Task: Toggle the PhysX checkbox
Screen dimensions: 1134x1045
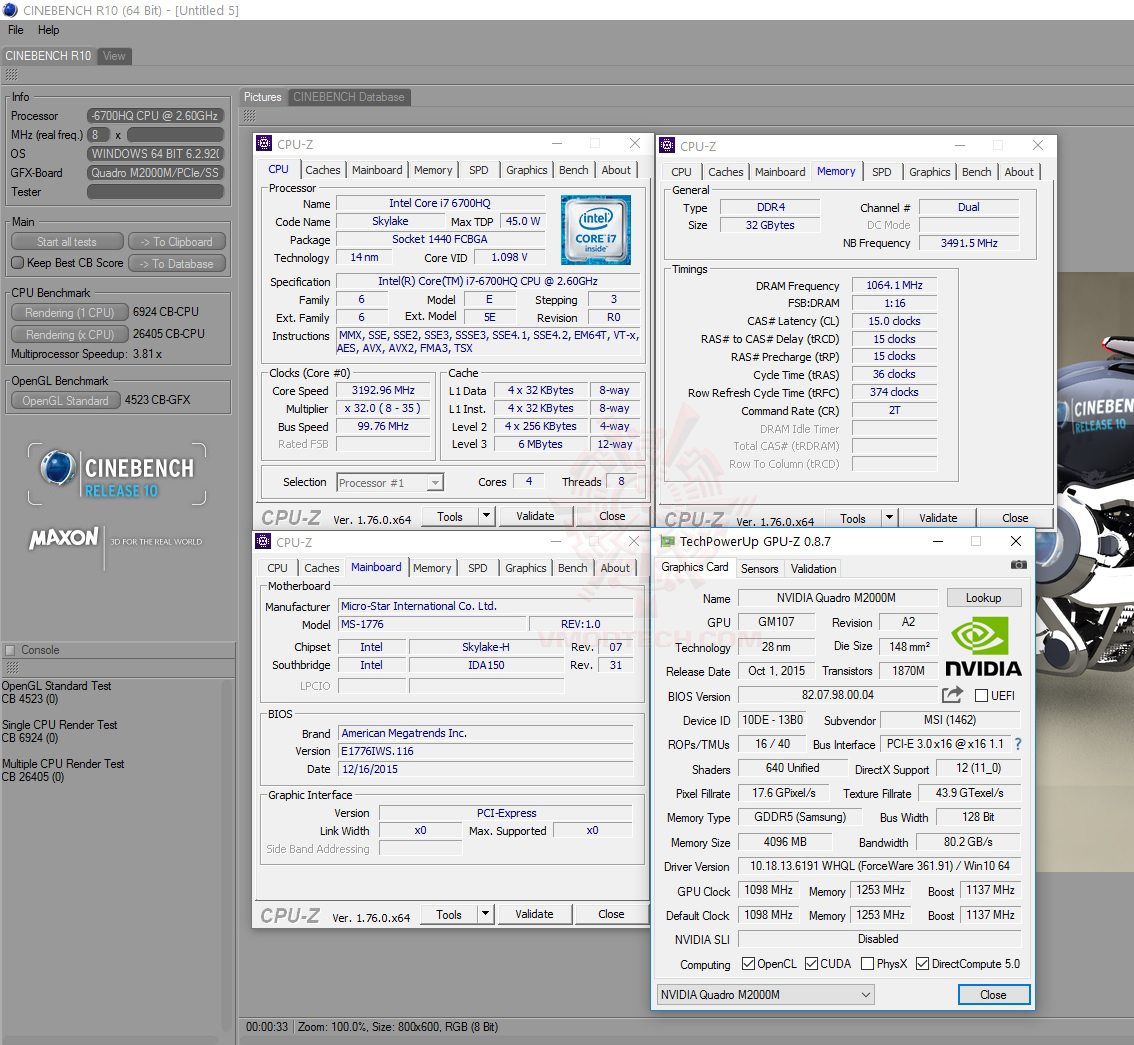Action: 867,963
